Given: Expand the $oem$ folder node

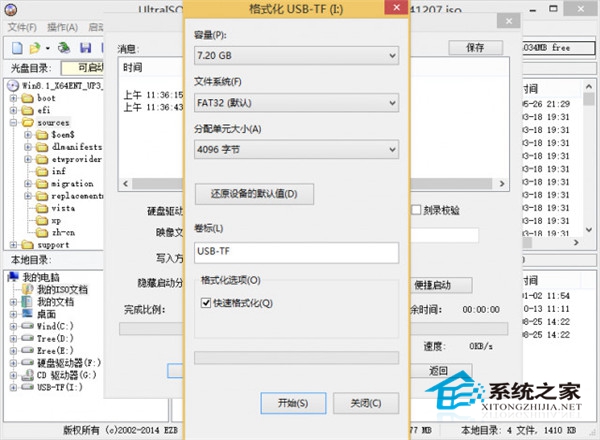Looking at the screenshot, I should (x=28, y=135).
